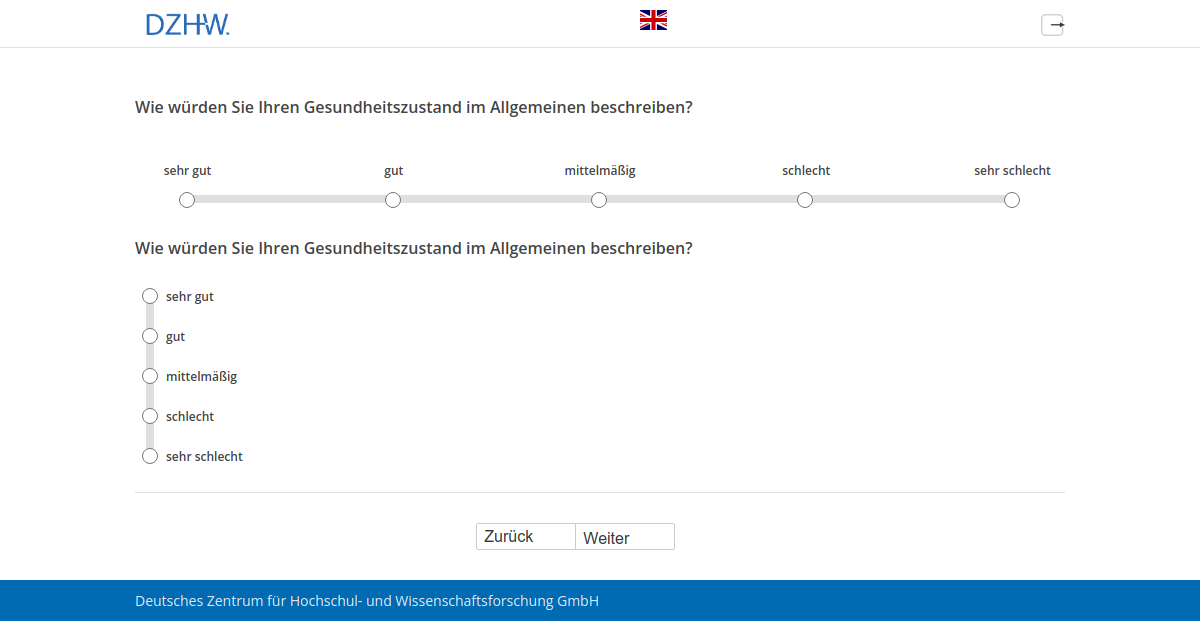Click the middle 'mittelmäßig' slider point
The height and width of the screenshot is (630, 1200).
[x=599, y=200]
